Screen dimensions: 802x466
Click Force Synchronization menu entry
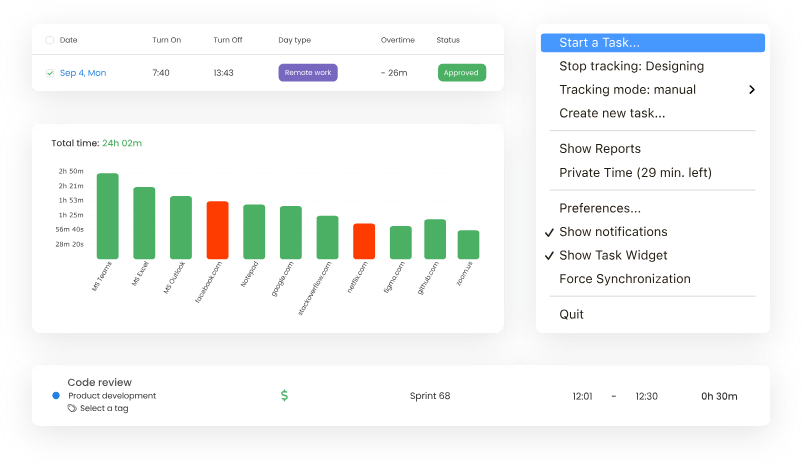click(624, 279)
